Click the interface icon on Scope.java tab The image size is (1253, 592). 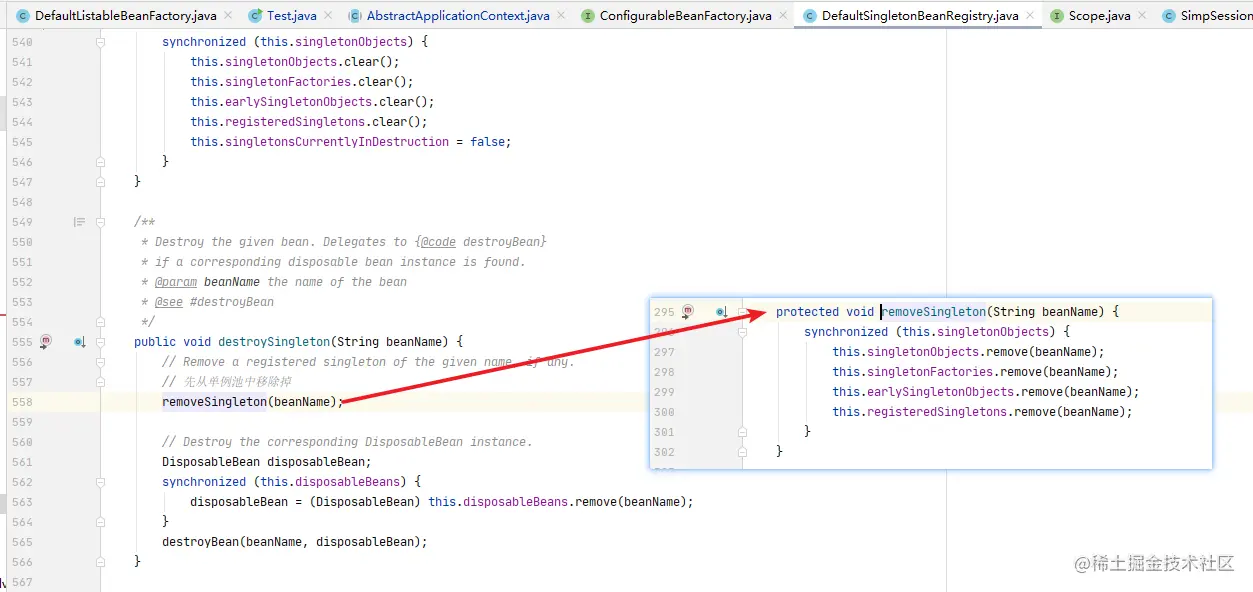click(1057, 16)
